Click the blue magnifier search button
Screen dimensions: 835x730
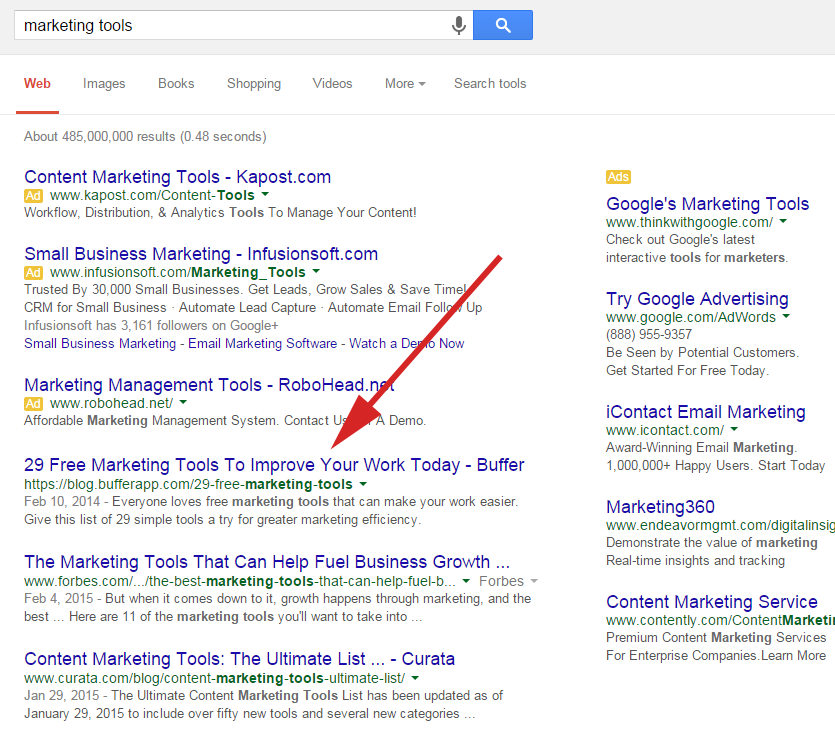(503, 25)
